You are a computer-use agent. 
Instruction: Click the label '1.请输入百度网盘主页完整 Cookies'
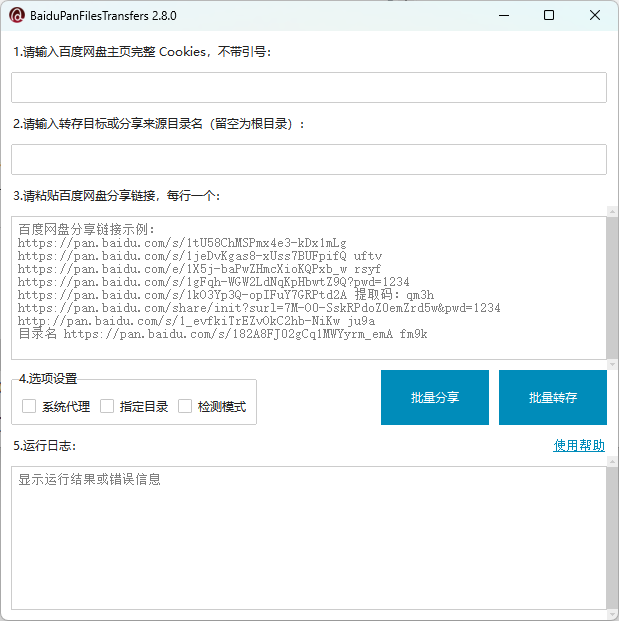[110, 52]
